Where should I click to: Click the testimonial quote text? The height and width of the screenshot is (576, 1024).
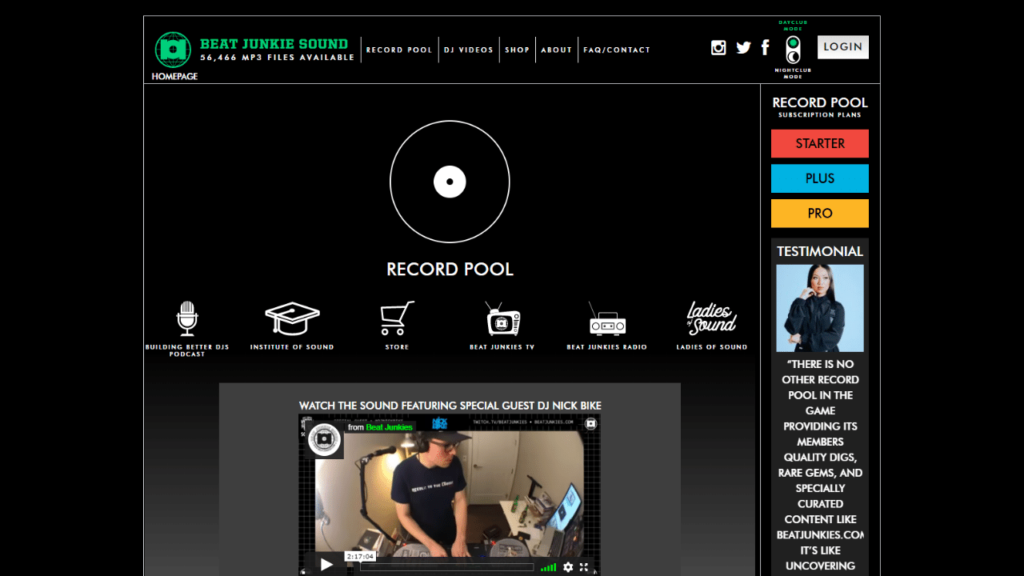tap(820, 465)
